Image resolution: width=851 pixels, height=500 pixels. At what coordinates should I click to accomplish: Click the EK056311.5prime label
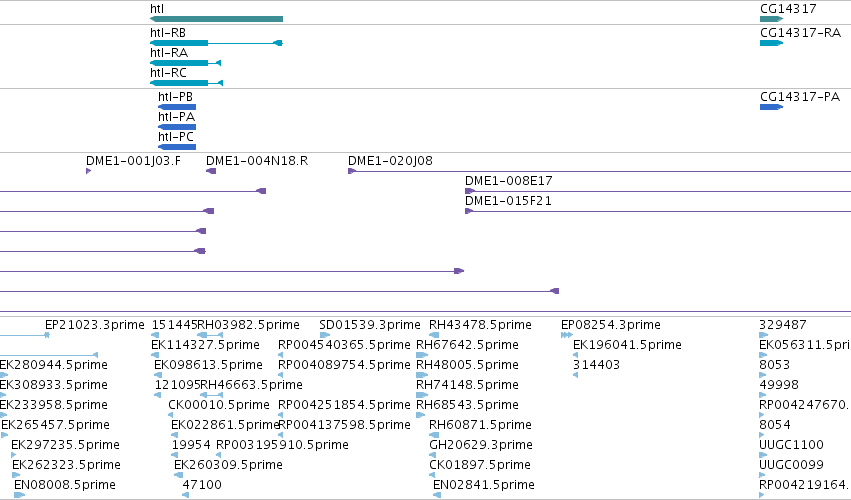coord(805,345)
